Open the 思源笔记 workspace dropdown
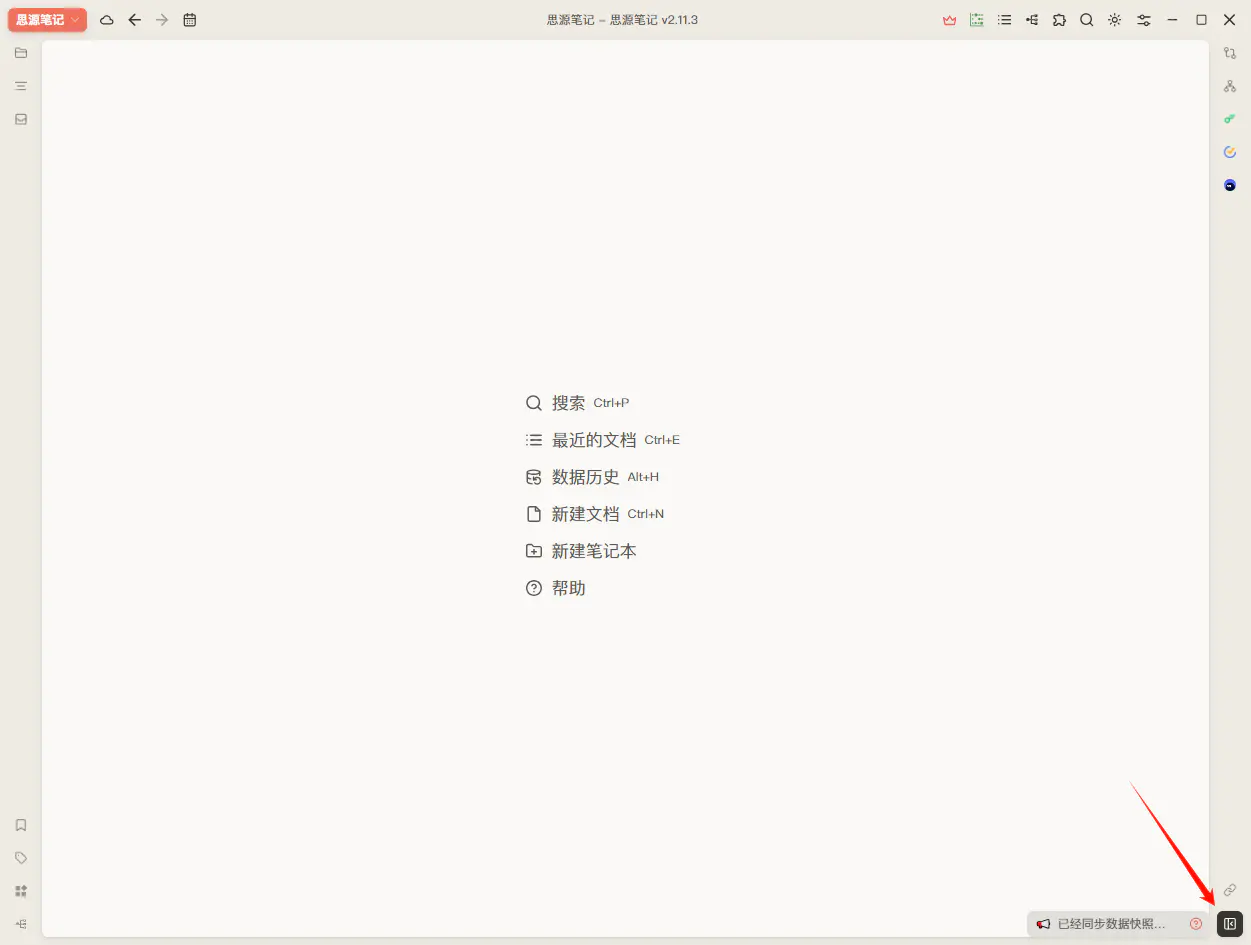 click(x=47, y=20)
